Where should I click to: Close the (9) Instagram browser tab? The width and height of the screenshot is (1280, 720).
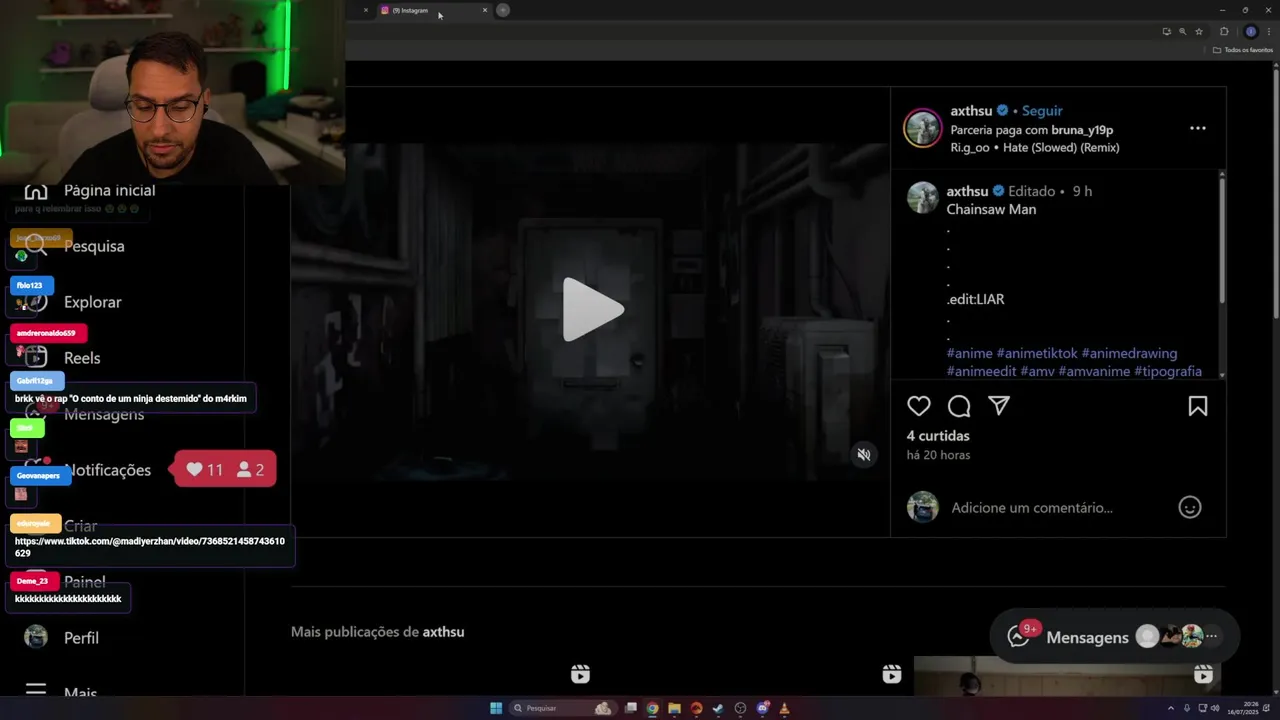coord(485,10)
